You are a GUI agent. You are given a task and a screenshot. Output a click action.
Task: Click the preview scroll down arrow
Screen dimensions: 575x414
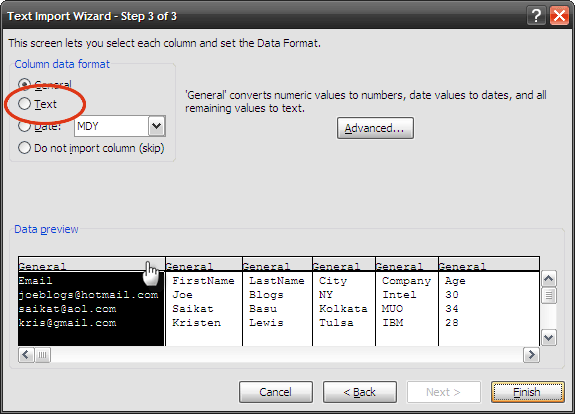tap(549, 337)
